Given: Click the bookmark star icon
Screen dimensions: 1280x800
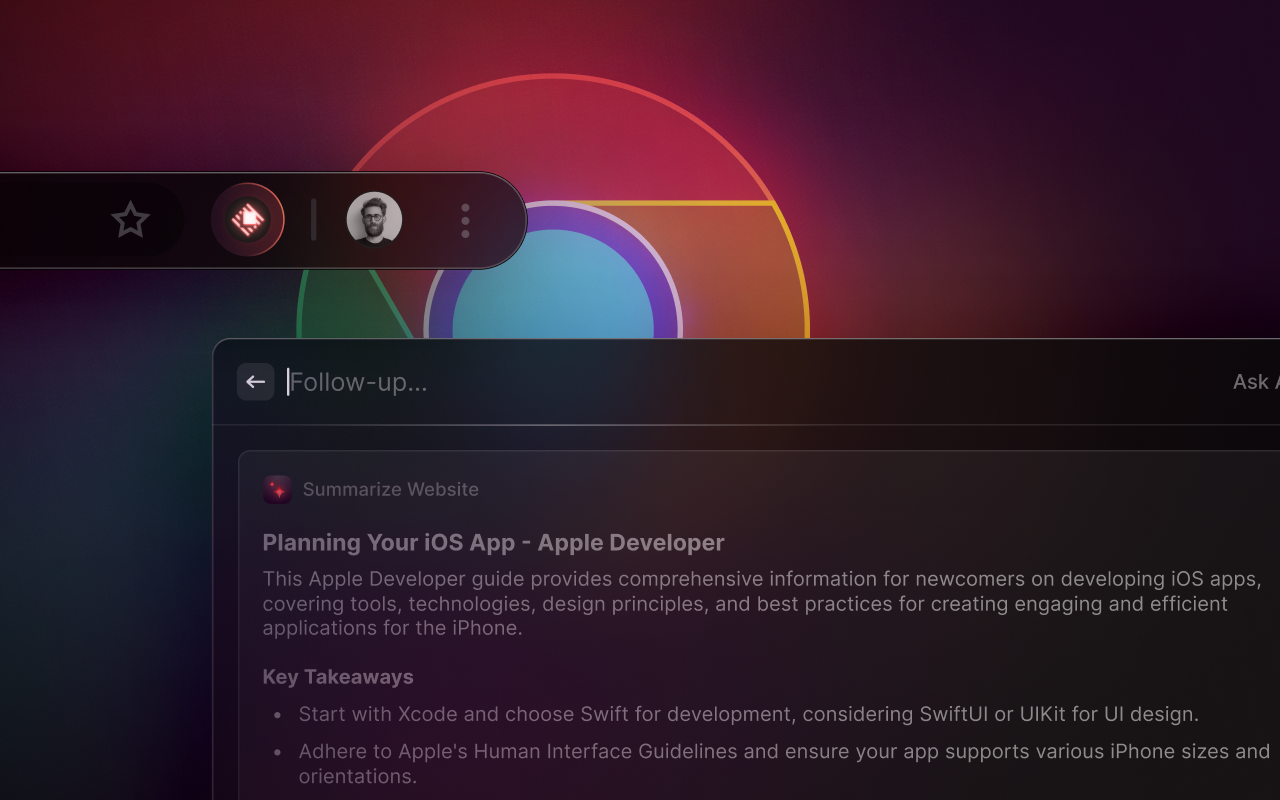Looking at the screenshot, I should pos(130,220).
